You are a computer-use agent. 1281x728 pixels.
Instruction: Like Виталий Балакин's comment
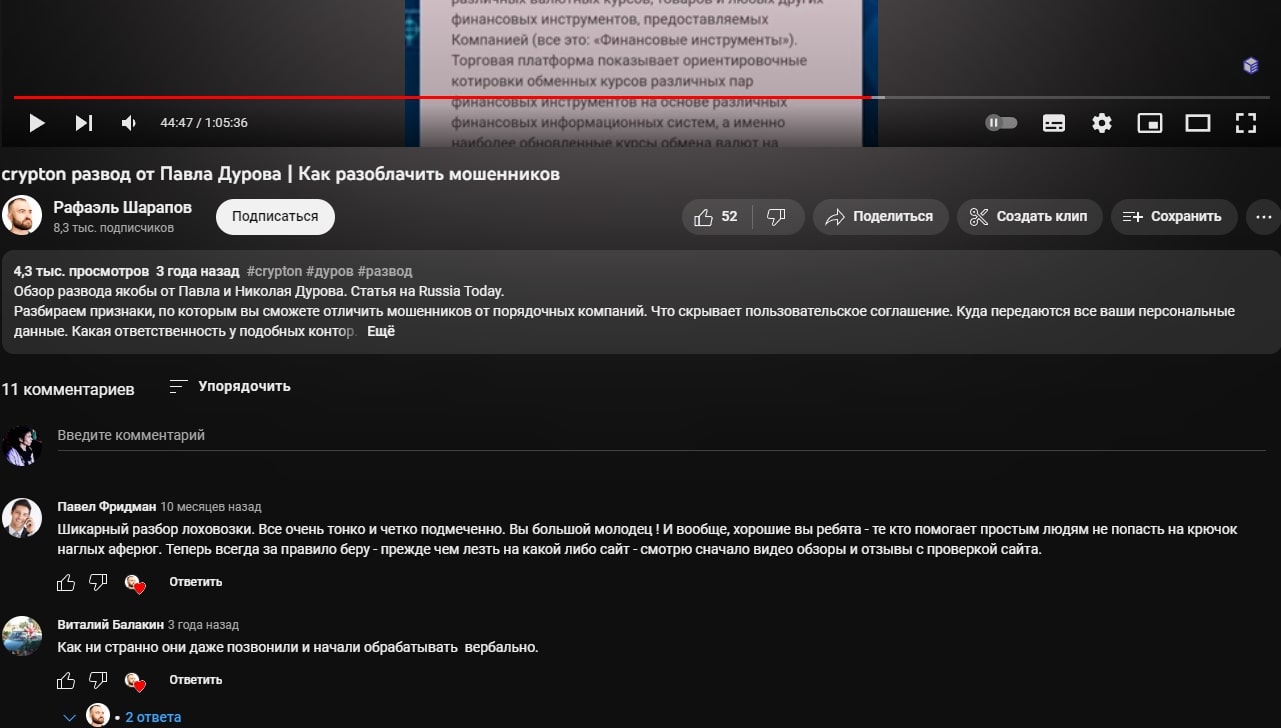tap(66, 680)
